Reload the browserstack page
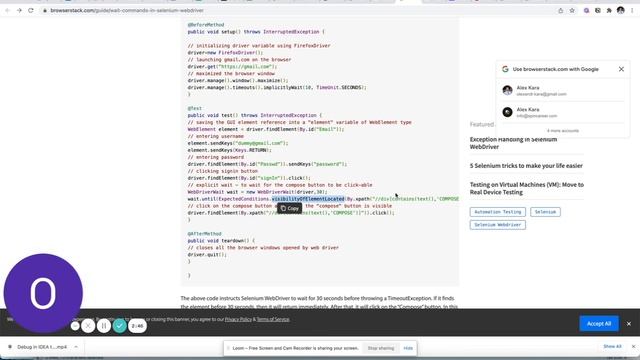This screenshot has width=640, height=360. tap(31, 11)
